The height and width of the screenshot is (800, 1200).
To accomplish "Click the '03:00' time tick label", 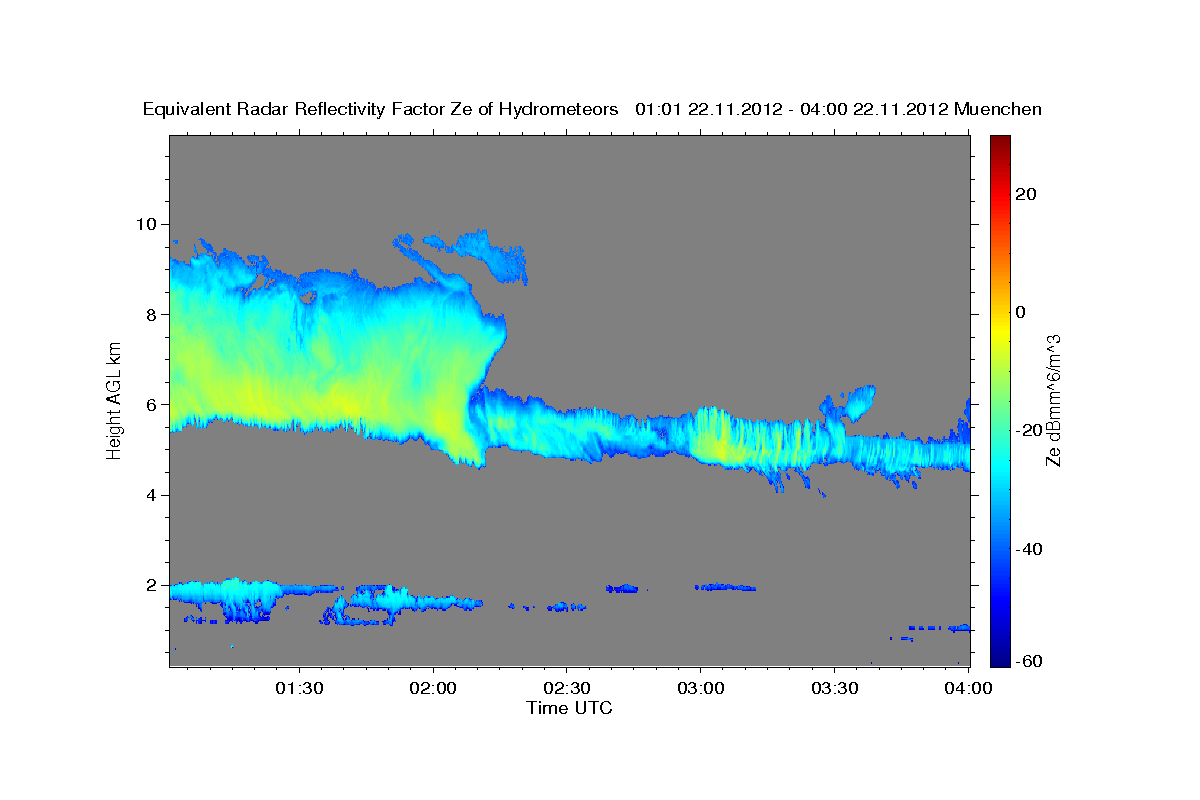I will click(700, 688).
